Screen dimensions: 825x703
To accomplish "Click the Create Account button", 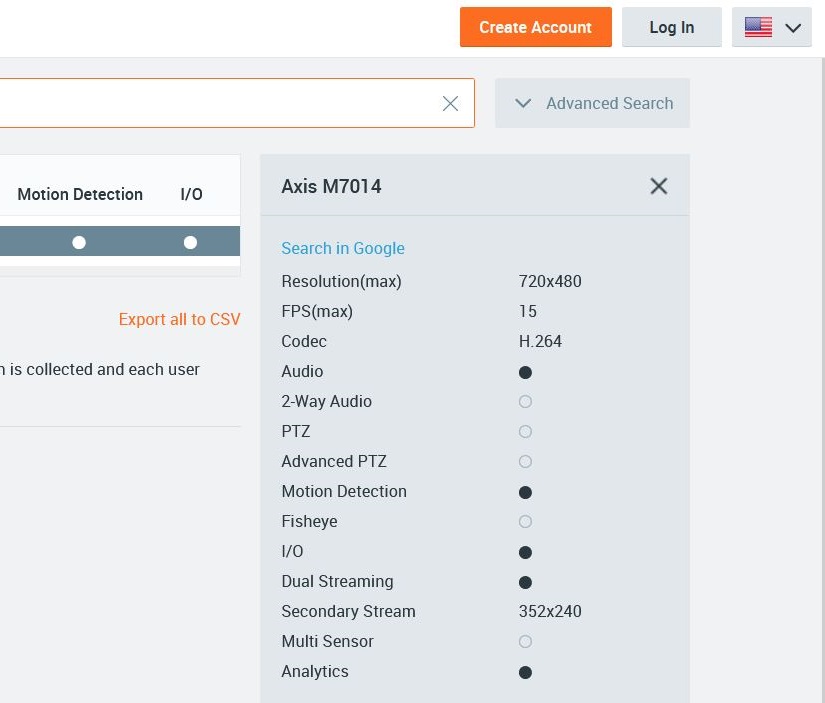I will pyautogui.click(x=535, y=28).
